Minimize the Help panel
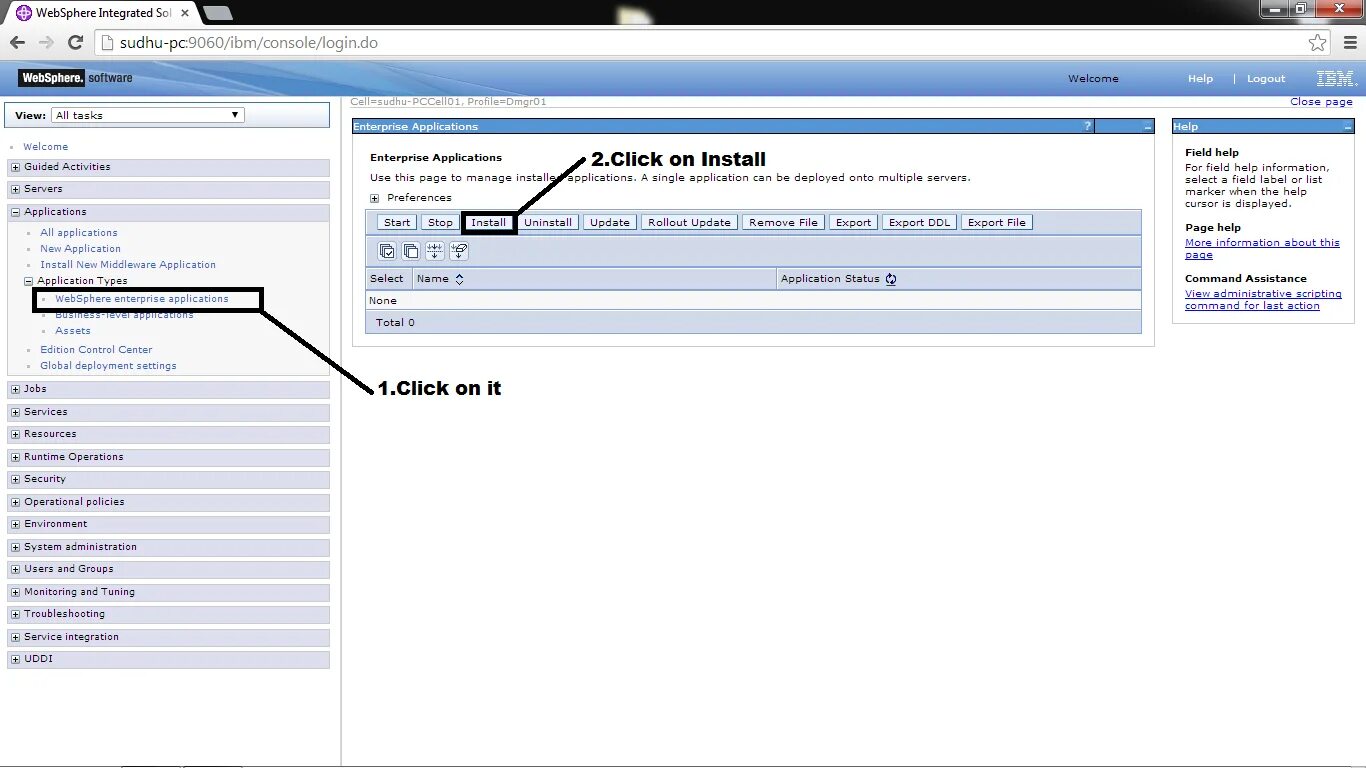 (x=1348, y=127)
